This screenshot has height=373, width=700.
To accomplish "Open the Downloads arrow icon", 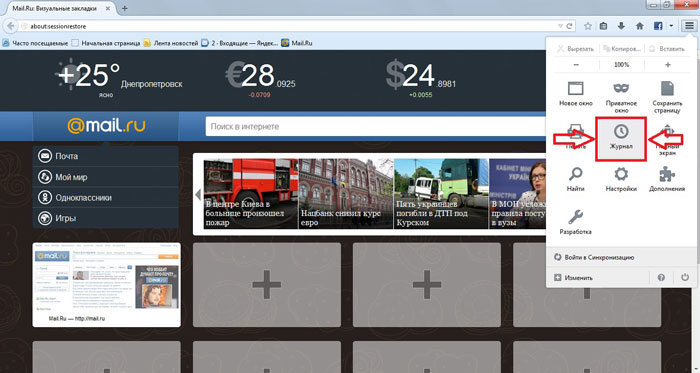I will pos(621,26).
